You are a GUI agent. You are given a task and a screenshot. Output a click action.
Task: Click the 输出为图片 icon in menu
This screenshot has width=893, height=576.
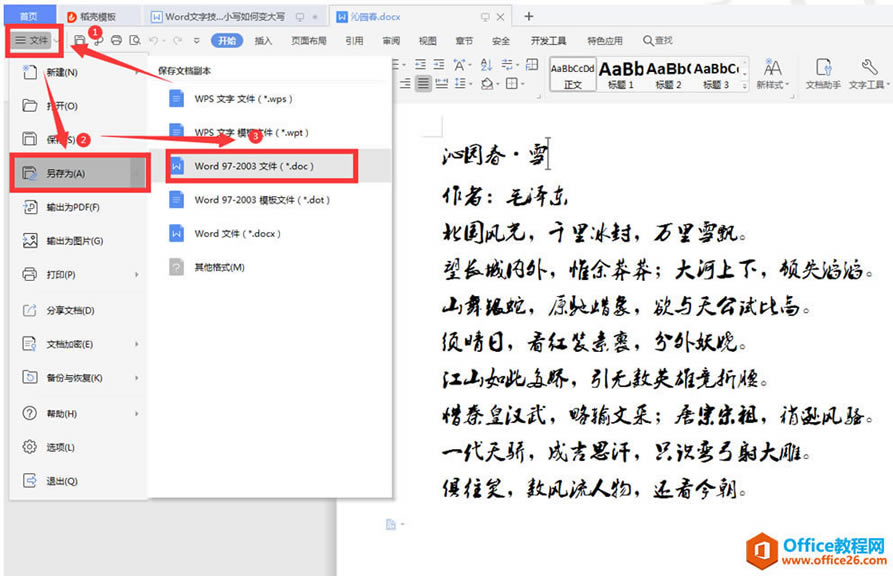[30, 240]
